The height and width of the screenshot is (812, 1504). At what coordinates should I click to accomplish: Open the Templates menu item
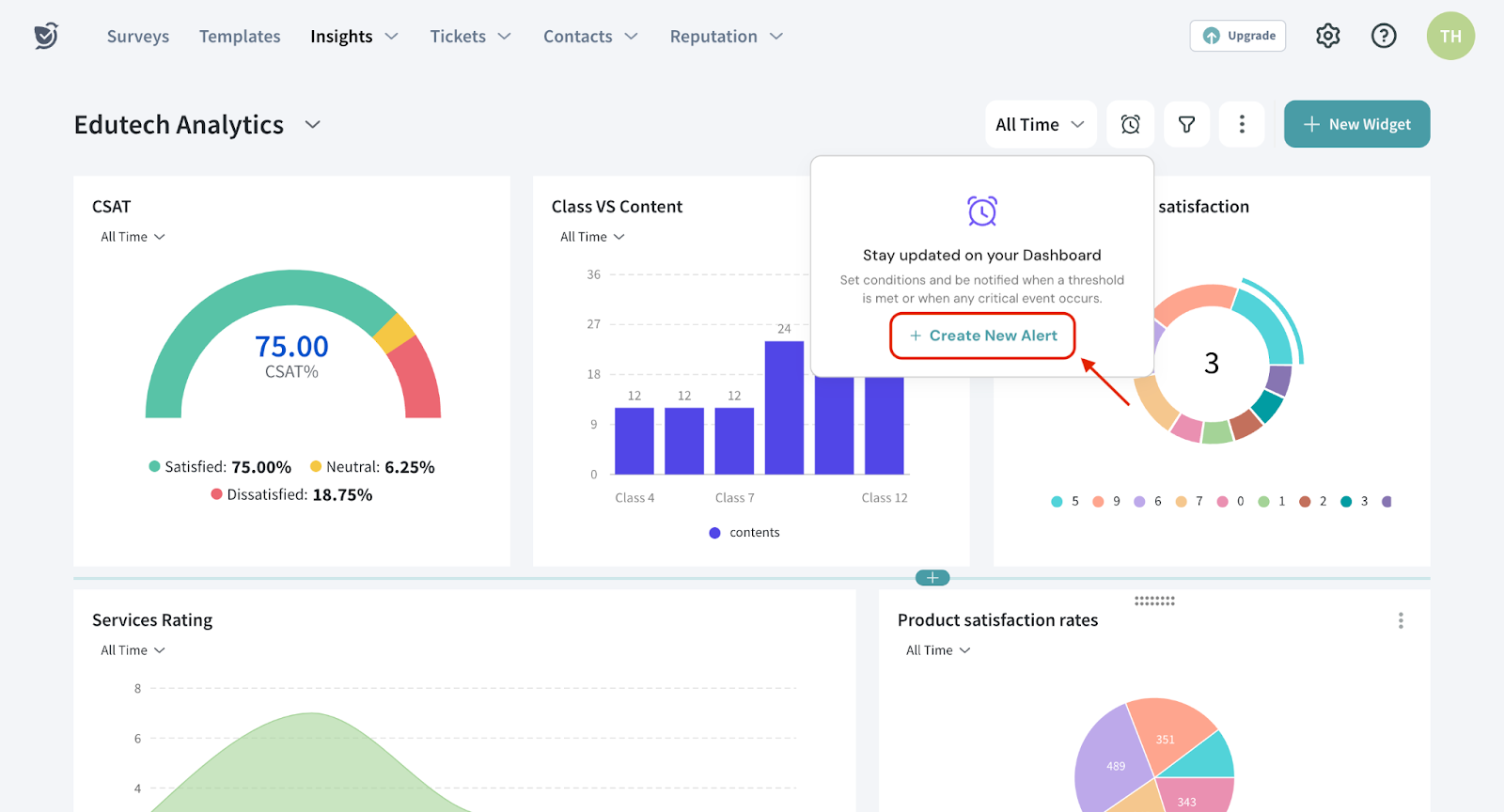[x=240, y=37]
